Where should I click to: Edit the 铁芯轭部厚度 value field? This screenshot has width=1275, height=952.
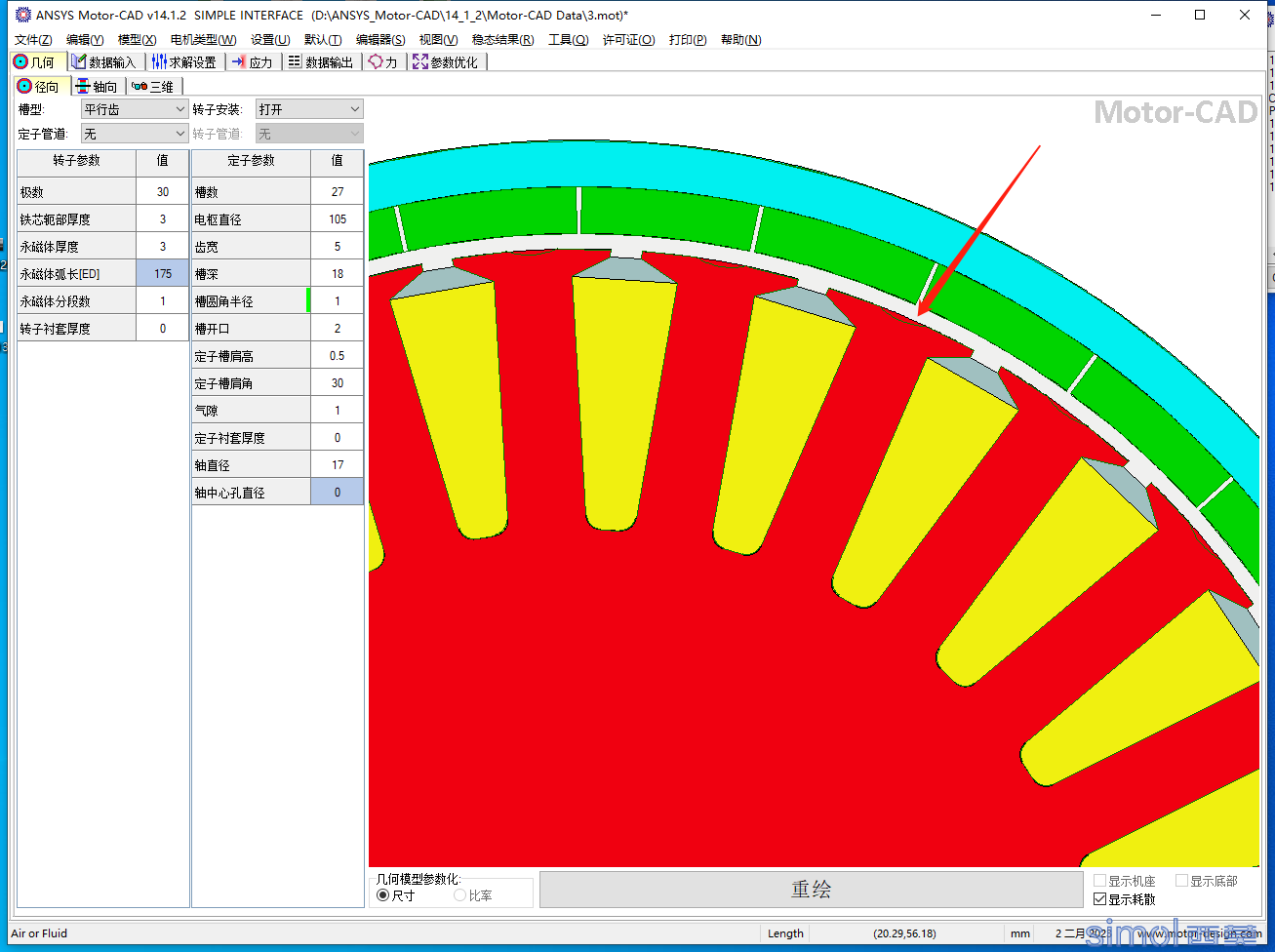pyautogui.click(x=163, y=219)
